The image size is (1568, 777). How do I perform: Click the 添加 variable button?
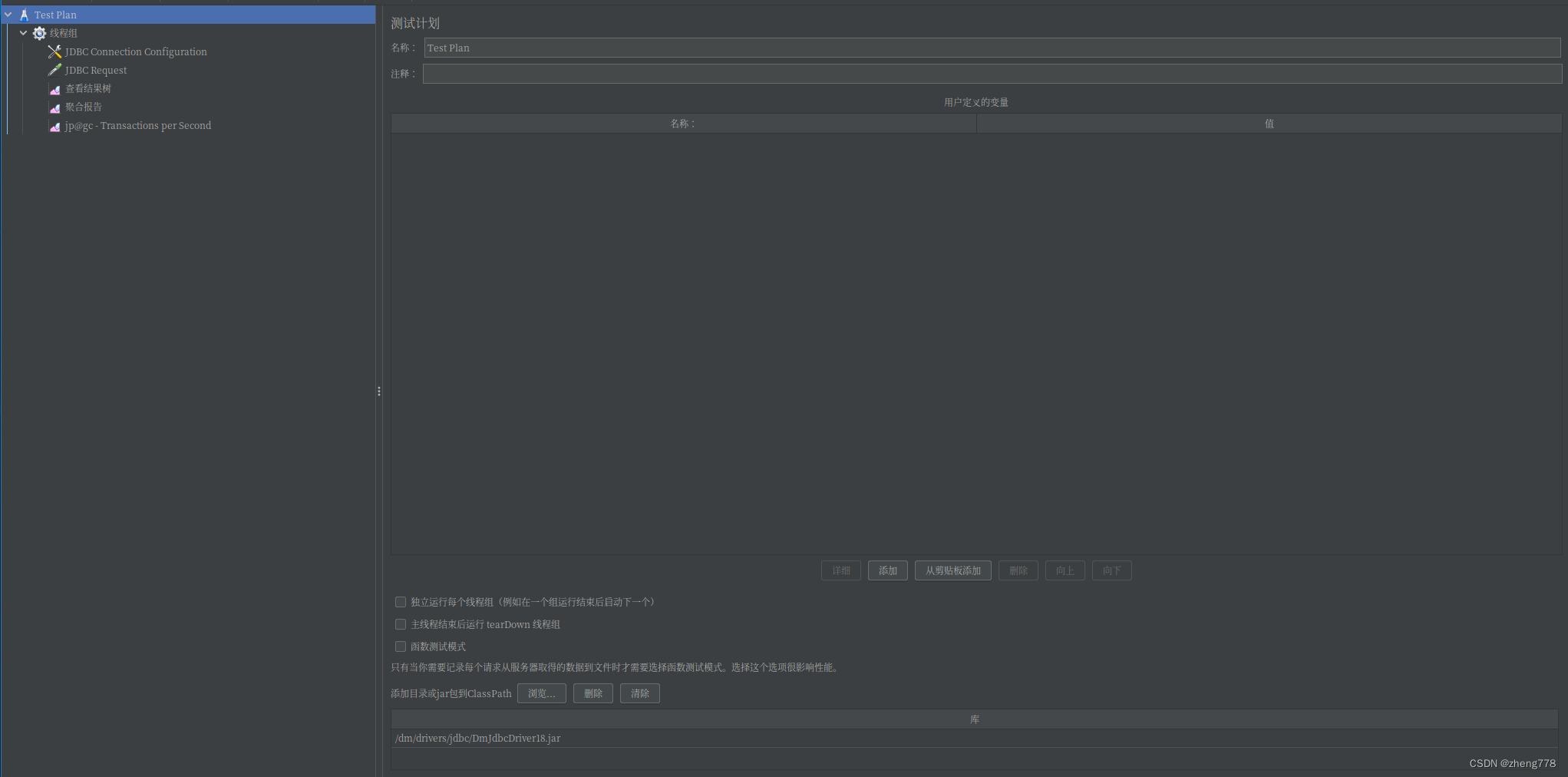888,570
